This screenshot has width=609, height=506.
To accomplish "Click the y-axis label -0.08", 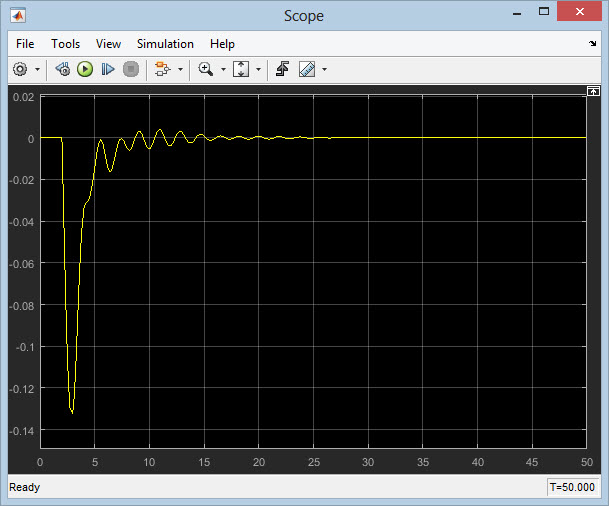I will [x=22, y=306].
